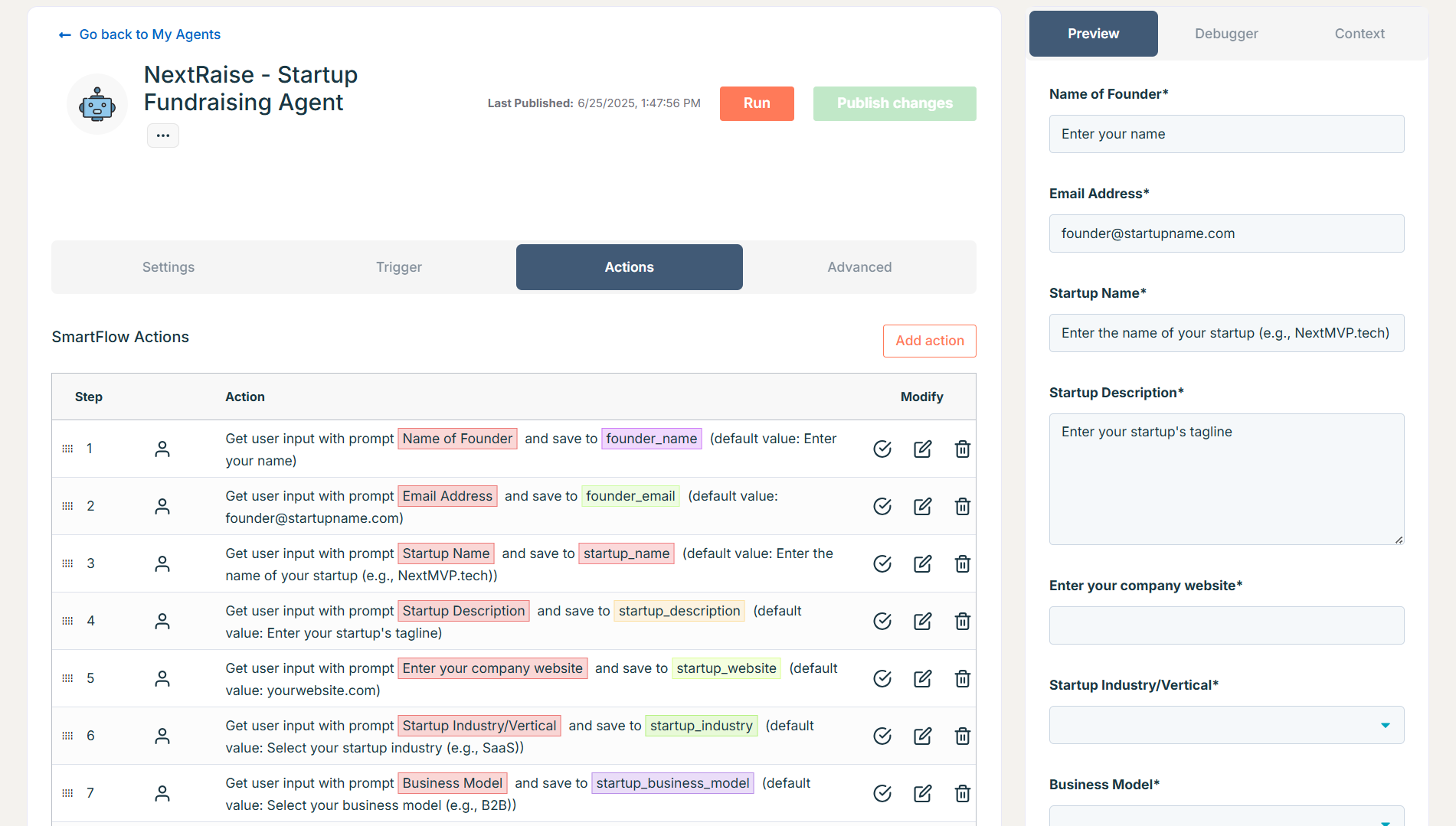
Task: Click the Add action button
Action: coord(930,341)
